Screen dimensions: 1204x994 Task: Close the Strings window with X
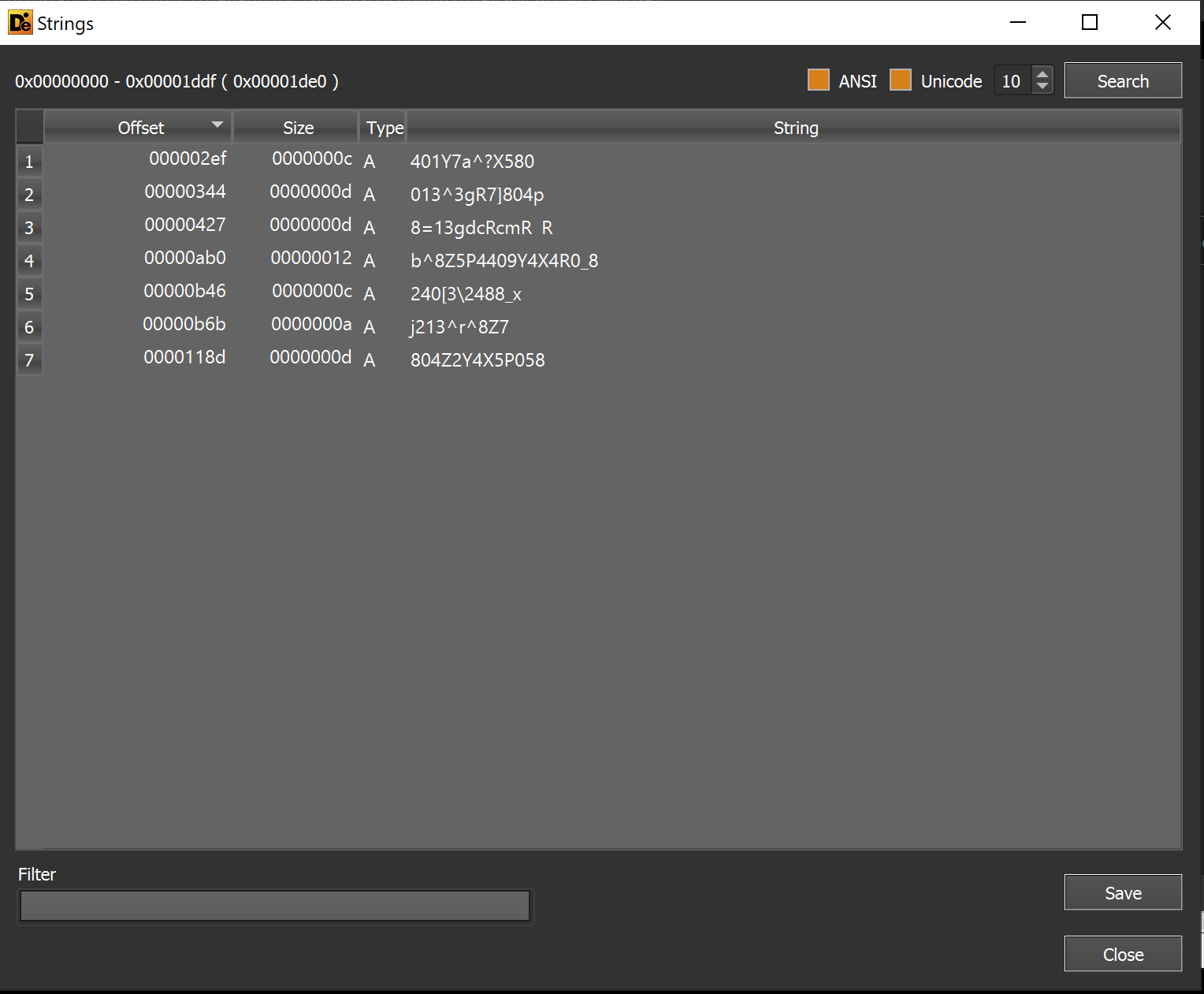(x=1163, y=22)
